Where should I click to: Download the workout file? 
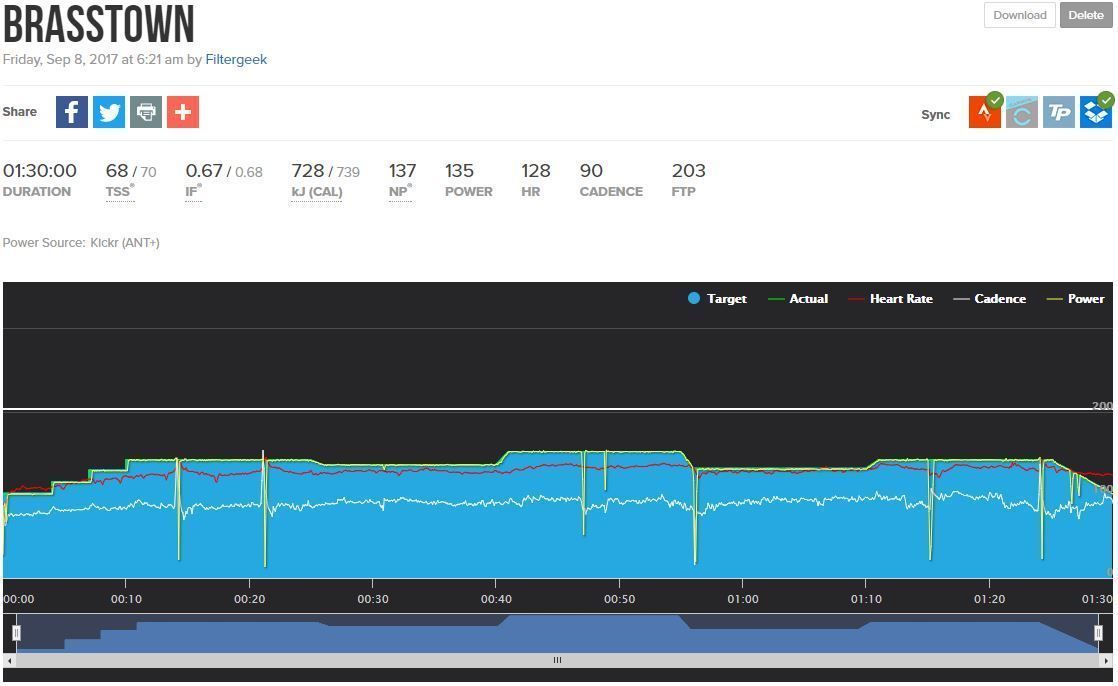1019,15
